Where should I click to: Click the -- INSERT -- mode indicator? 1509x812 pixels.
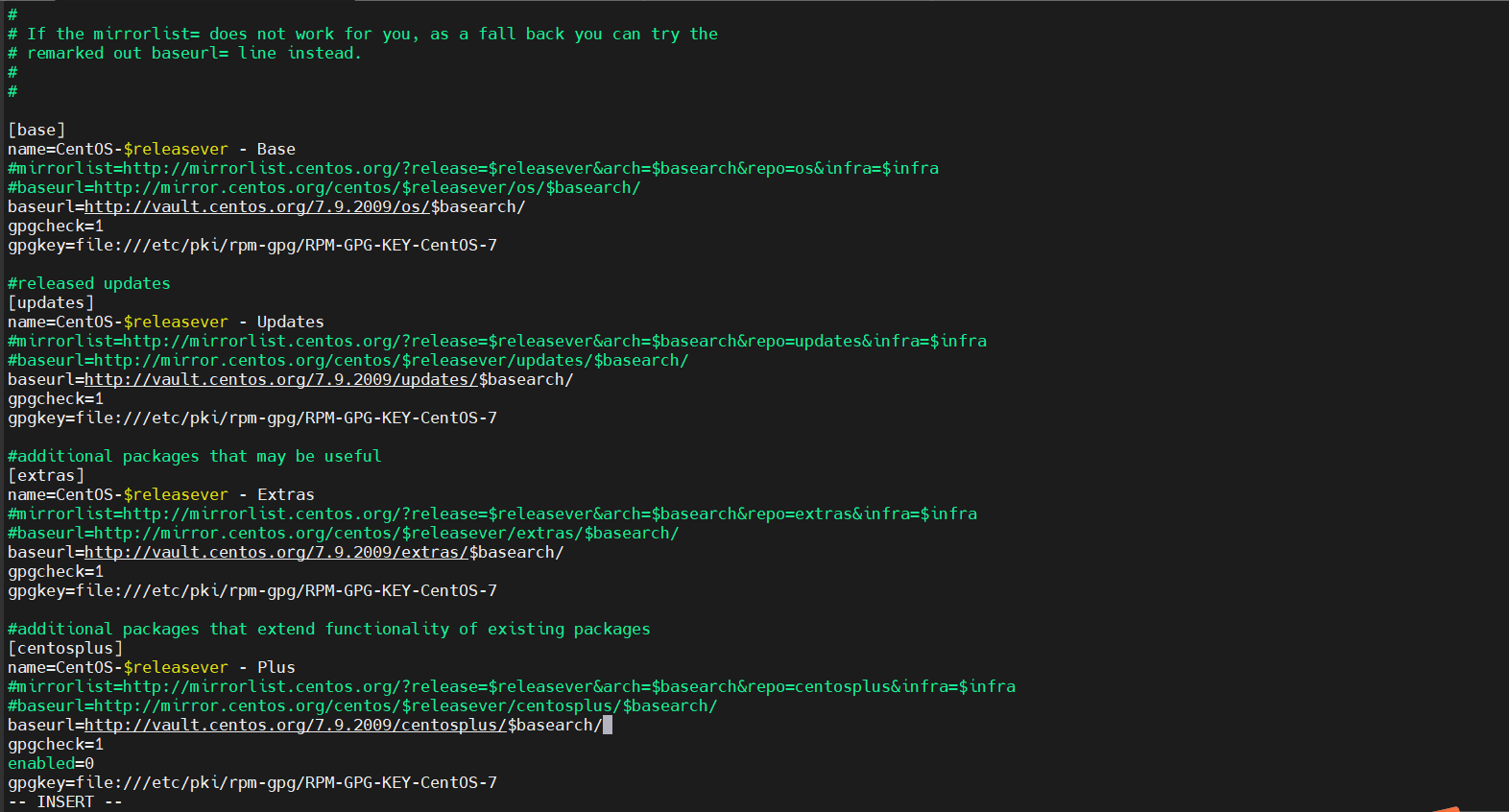click(x=65, y=802)
